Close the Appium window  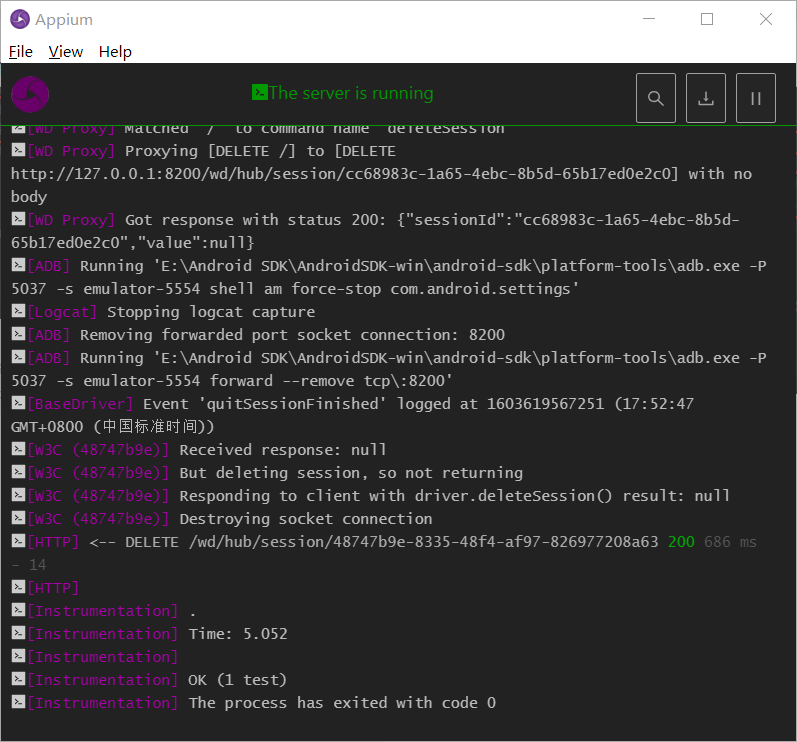(765, 19)
